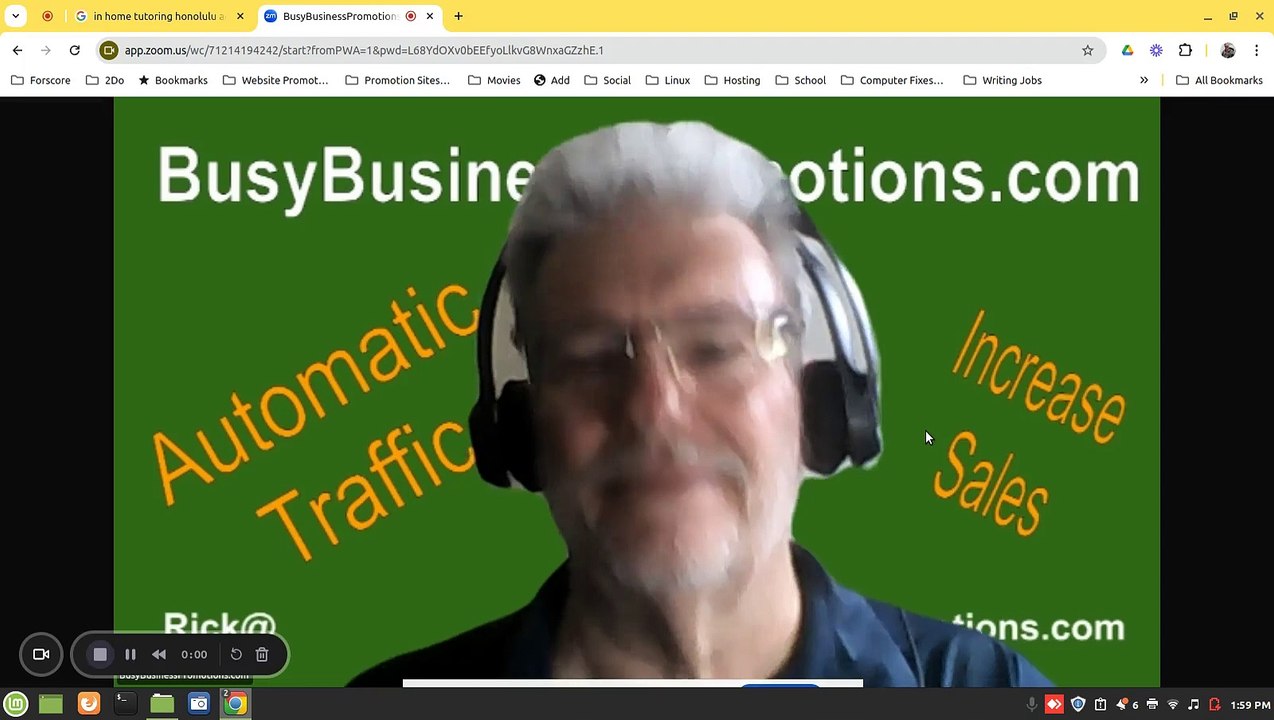Viewport: 1274px width, 720px height.
Task: Pause the screen recording
Action: tap(130, 655)
